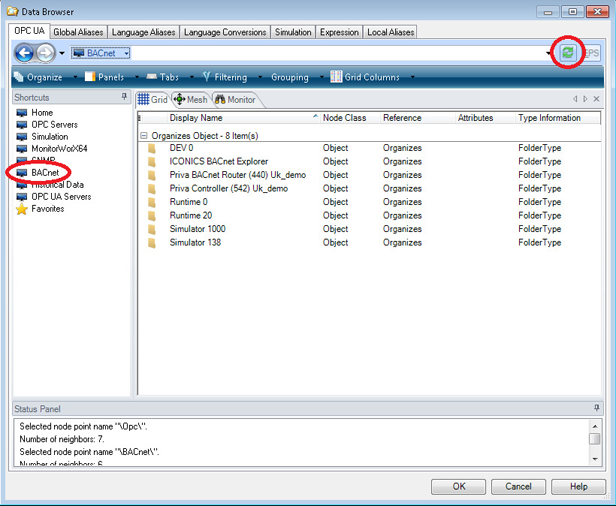Click the green refresh icon
The width and height of the screenshot is (616, 506).
(568, 53)
